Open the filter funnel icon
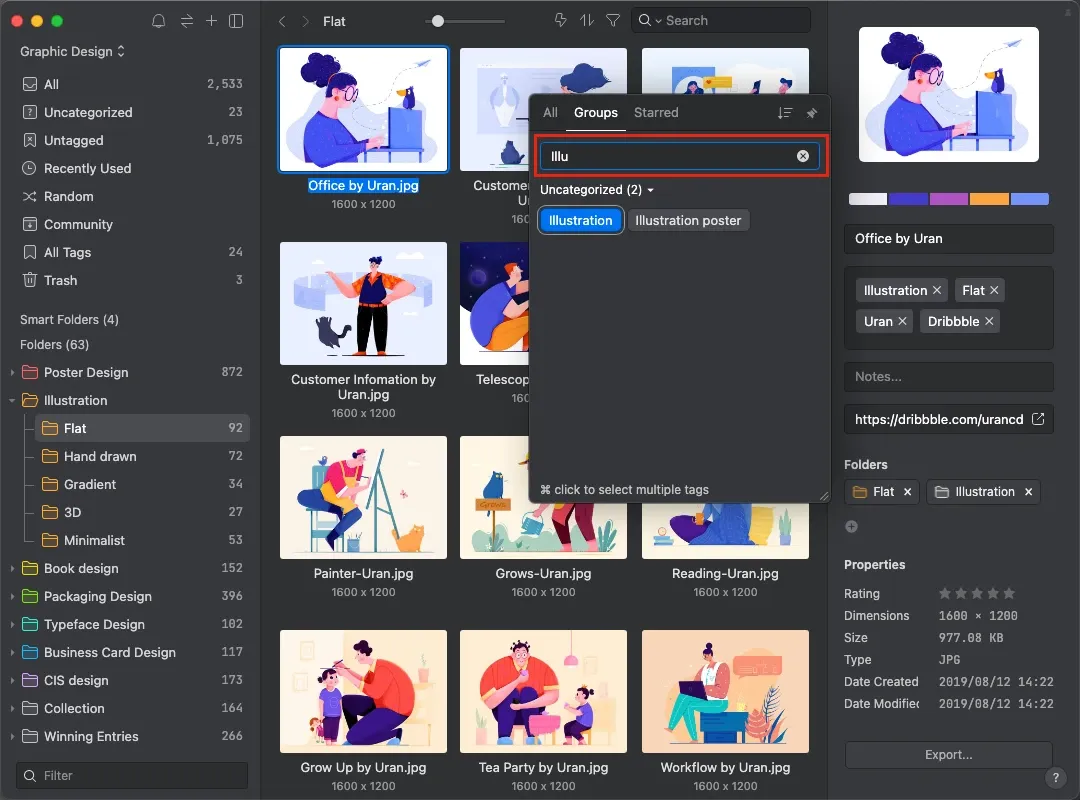 (x=613, y=20)
